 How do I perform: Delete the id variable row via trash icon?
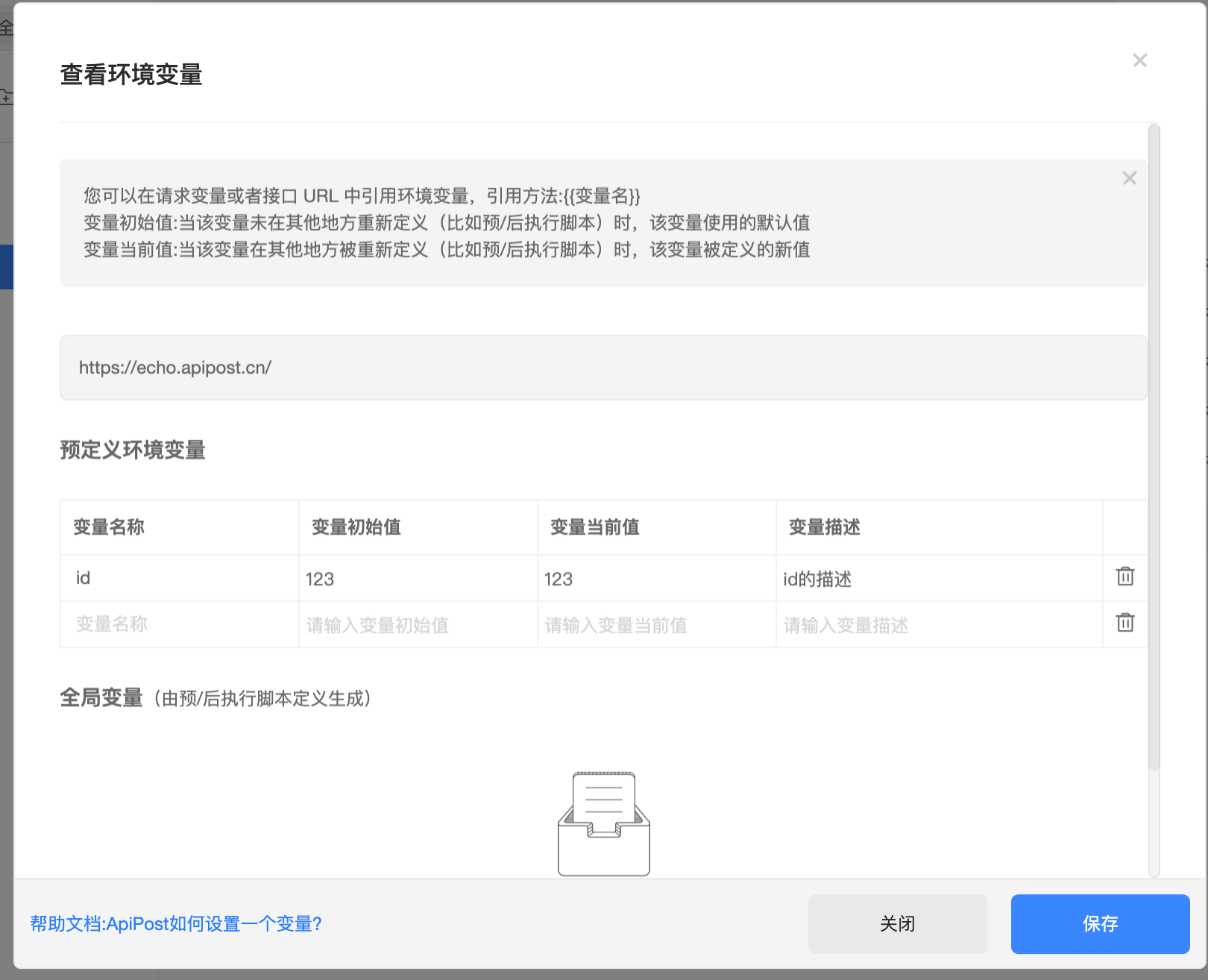[1125, 577]
